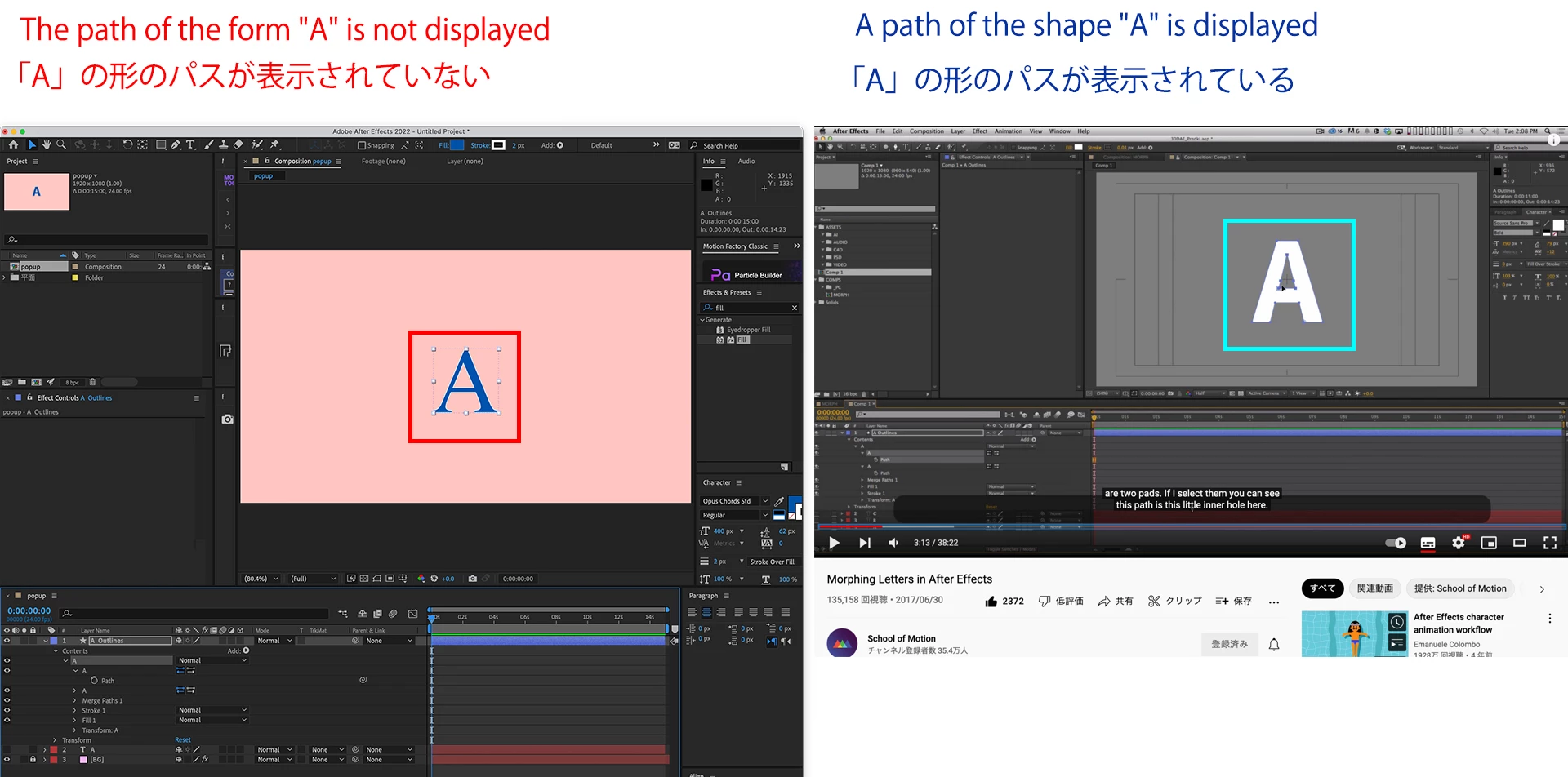Select the Rectangle shape tool
The height and width of the screenshot is (777, 1568).
pyautogui.click(x=161, y=144)
